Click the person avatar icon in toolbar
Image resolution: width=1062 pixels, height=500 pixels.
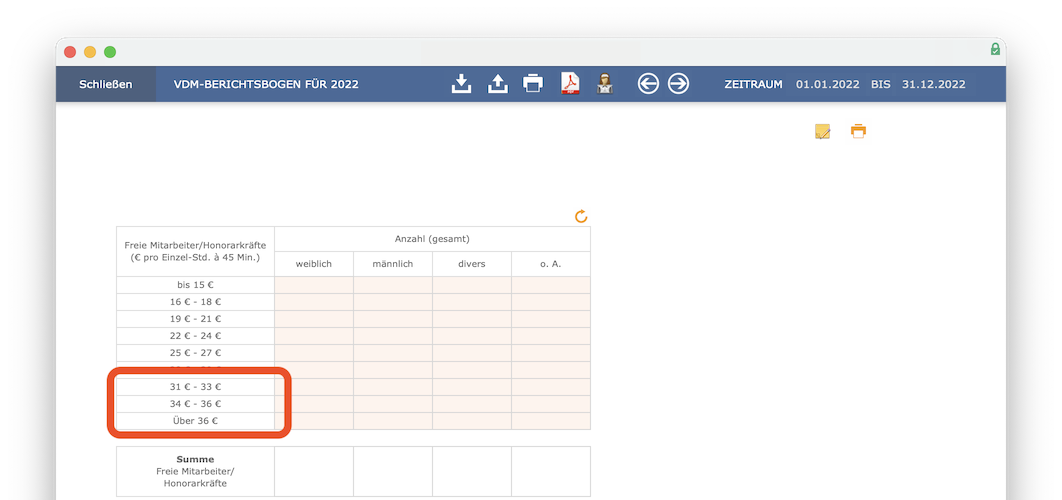tap(604, 84)
